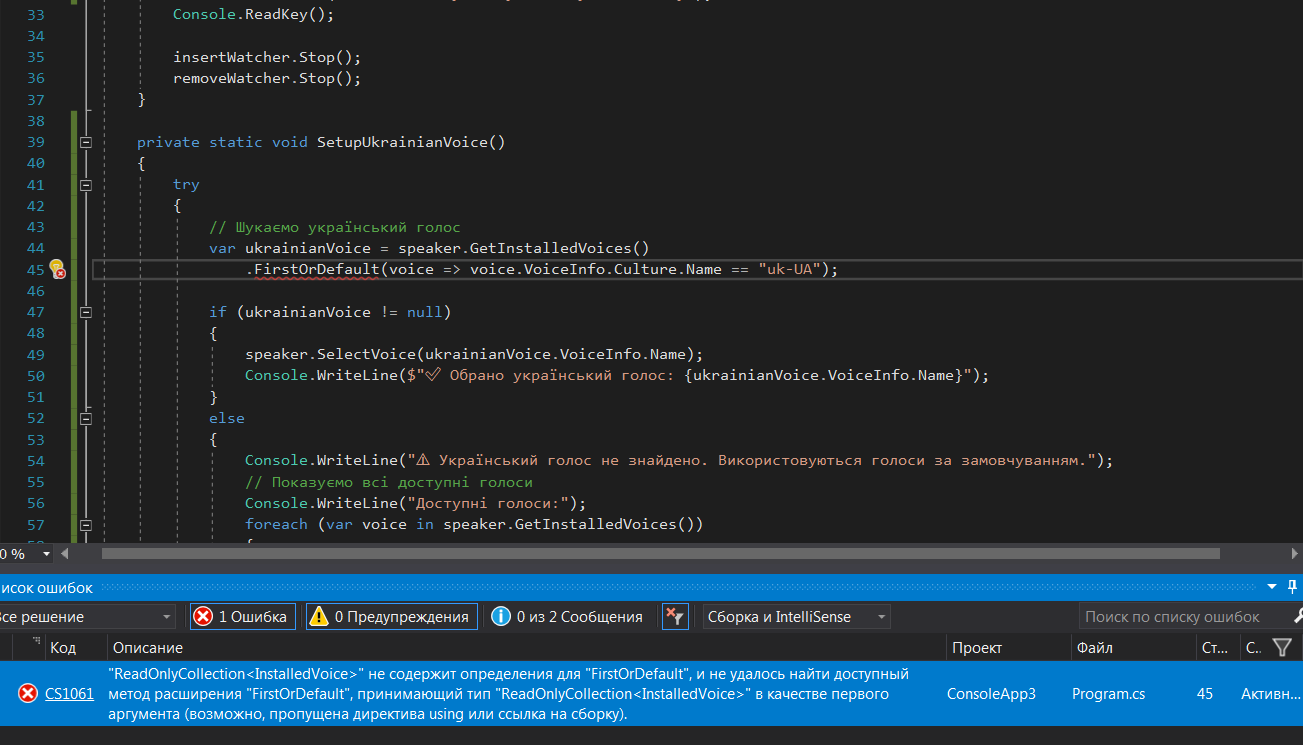Click the comment "// Шукаємо український голос"
The image size is (1303, 745).
click(335, 227)
